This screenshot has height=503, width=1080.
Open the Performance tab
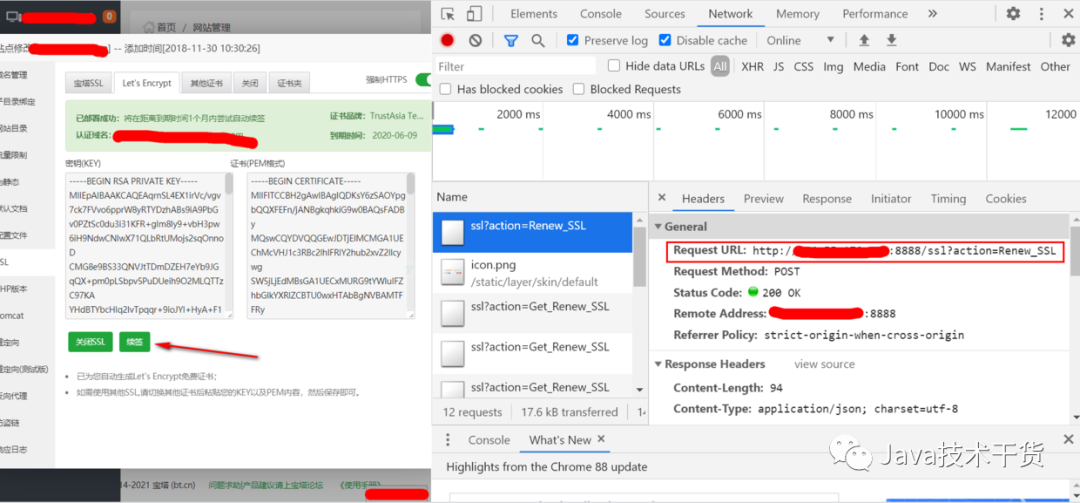pos(875,14)
